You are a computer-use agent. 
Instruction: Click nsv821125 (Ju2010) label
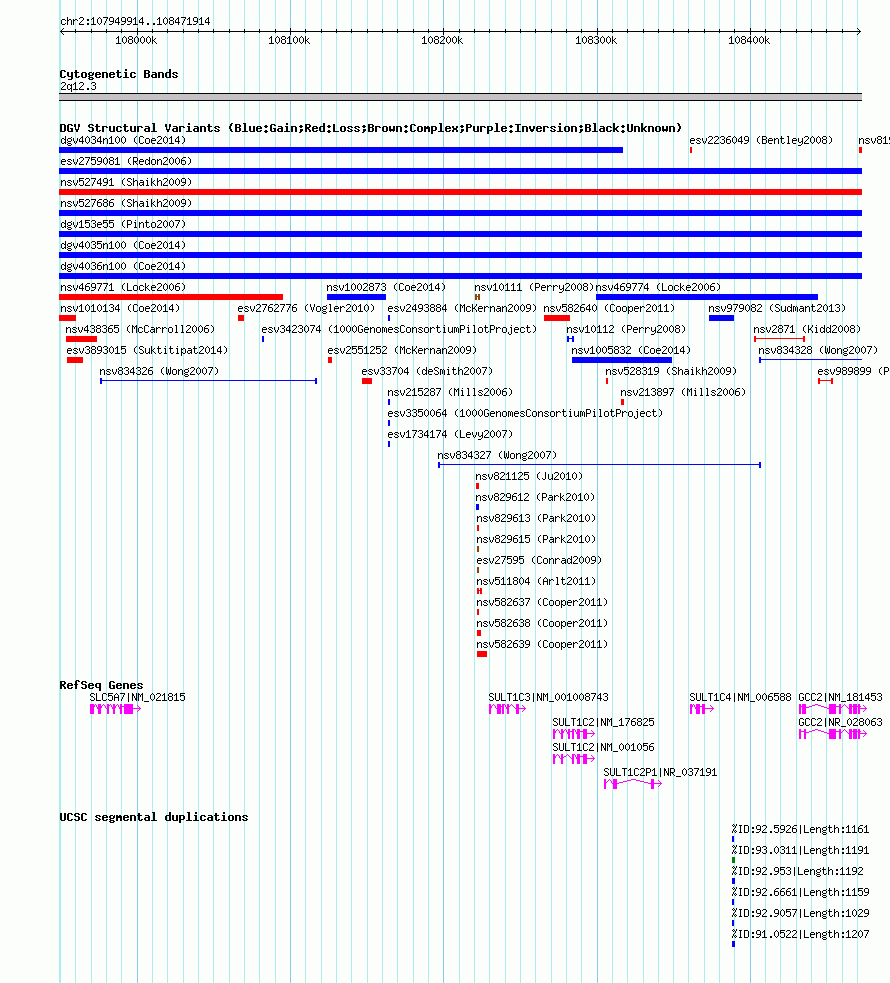[530, 476]
